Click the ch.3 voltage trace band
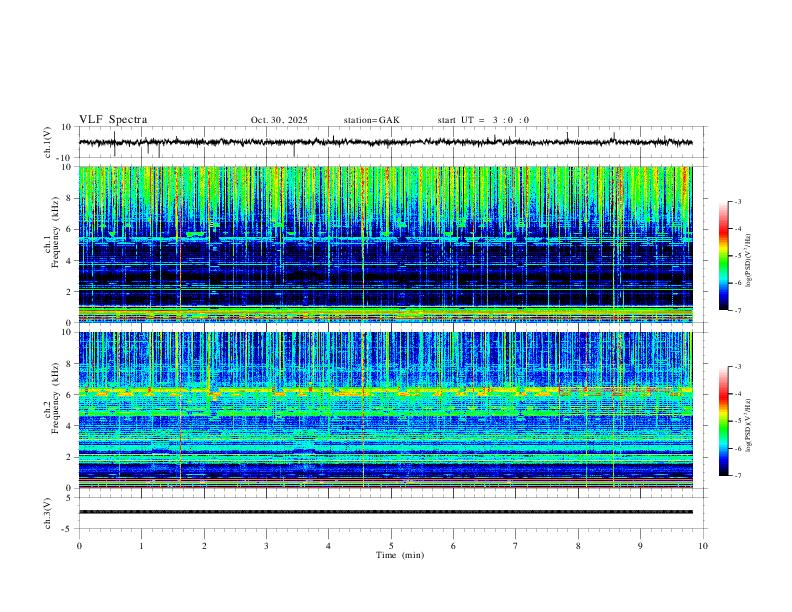Screen dimensions: 792x612 [x=385, y=512]
